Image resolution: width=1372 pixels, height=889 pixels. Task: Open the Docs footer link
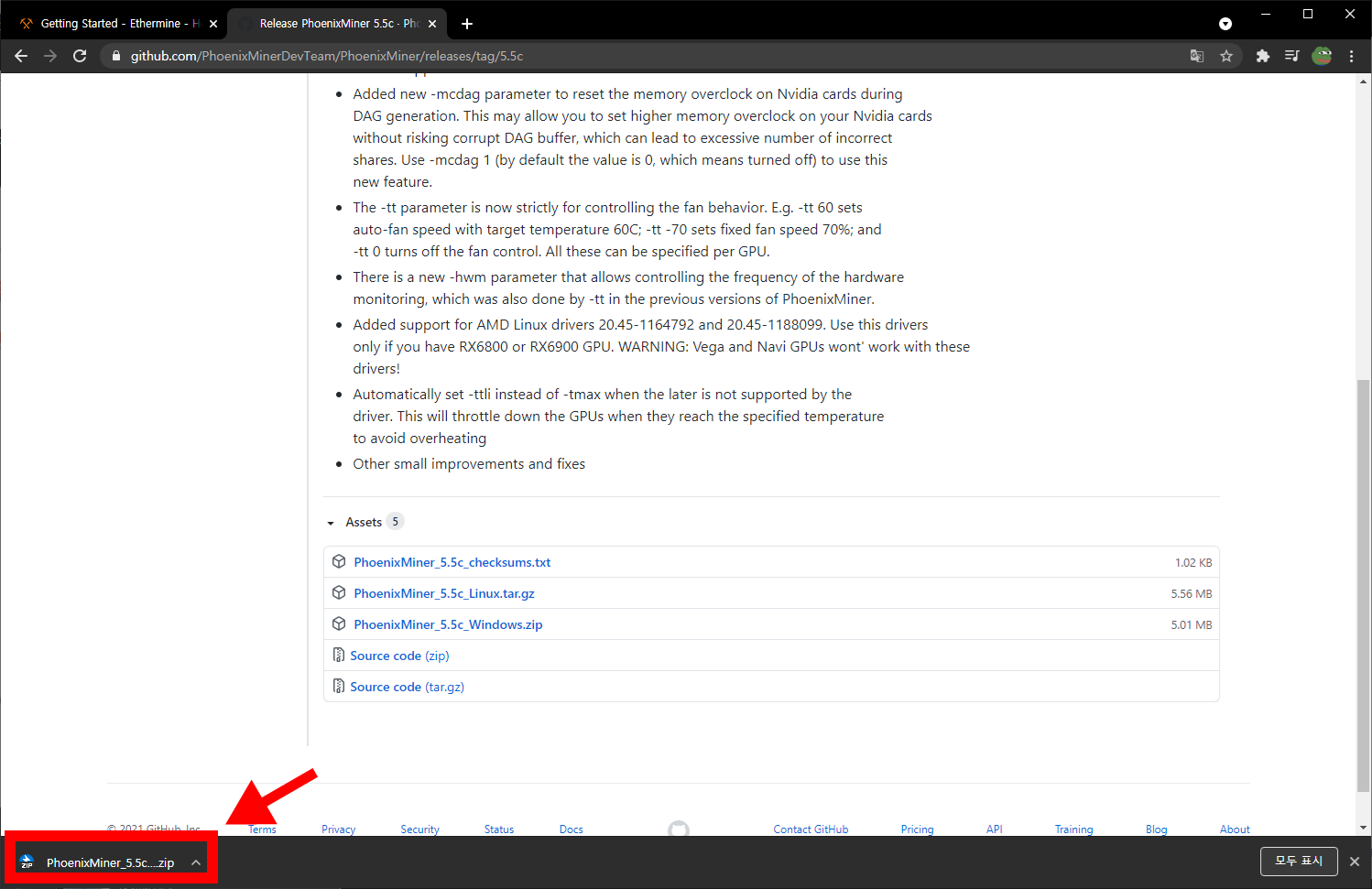(x=572, y=829)
